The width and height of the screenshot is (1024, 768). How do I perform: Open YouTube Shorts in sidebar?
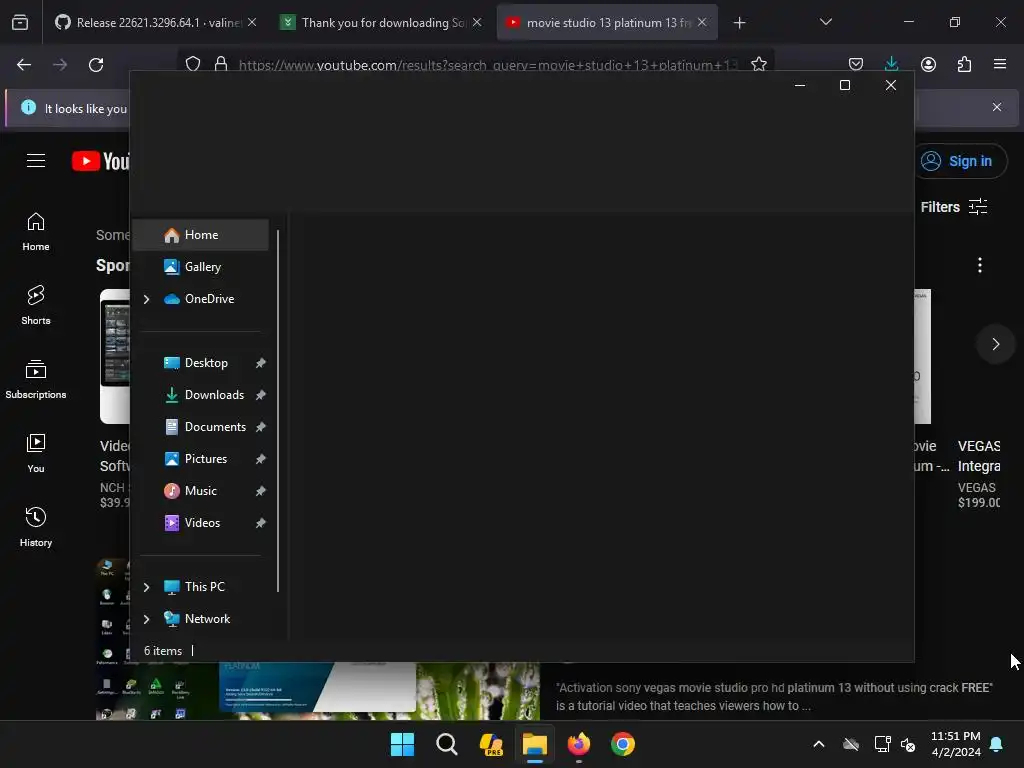tap(36, 306)
